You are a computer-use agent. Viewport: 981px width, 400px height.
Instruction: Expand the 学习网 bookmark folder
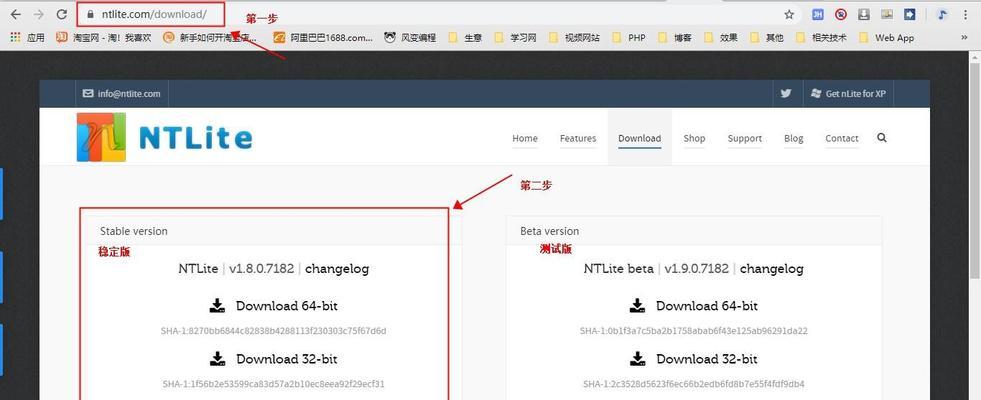coord(515,38)
